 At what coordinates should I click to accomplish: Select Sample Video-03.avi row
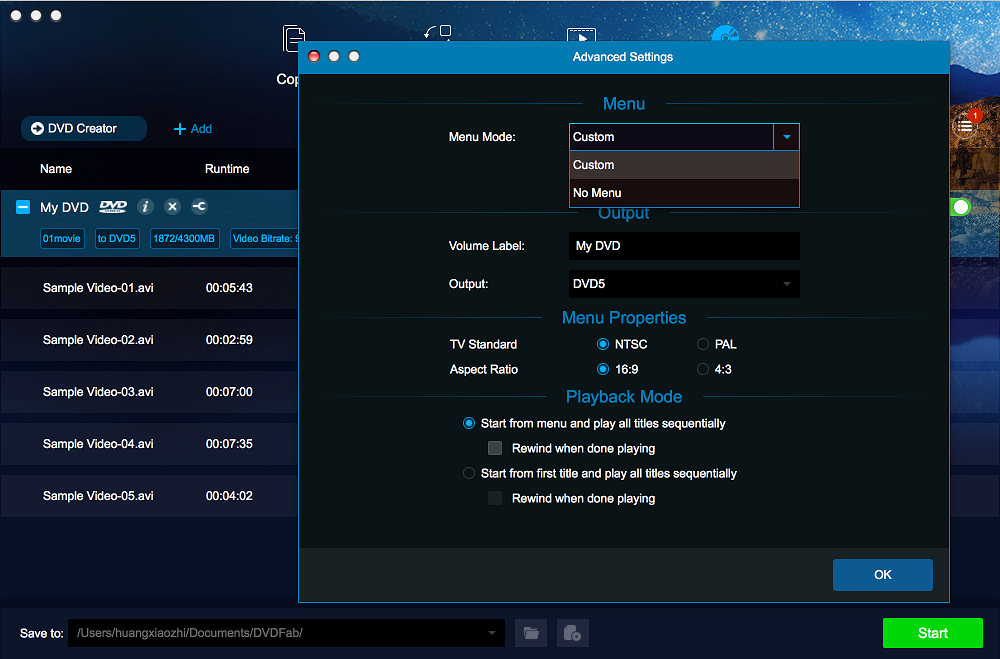coord(149,392)
